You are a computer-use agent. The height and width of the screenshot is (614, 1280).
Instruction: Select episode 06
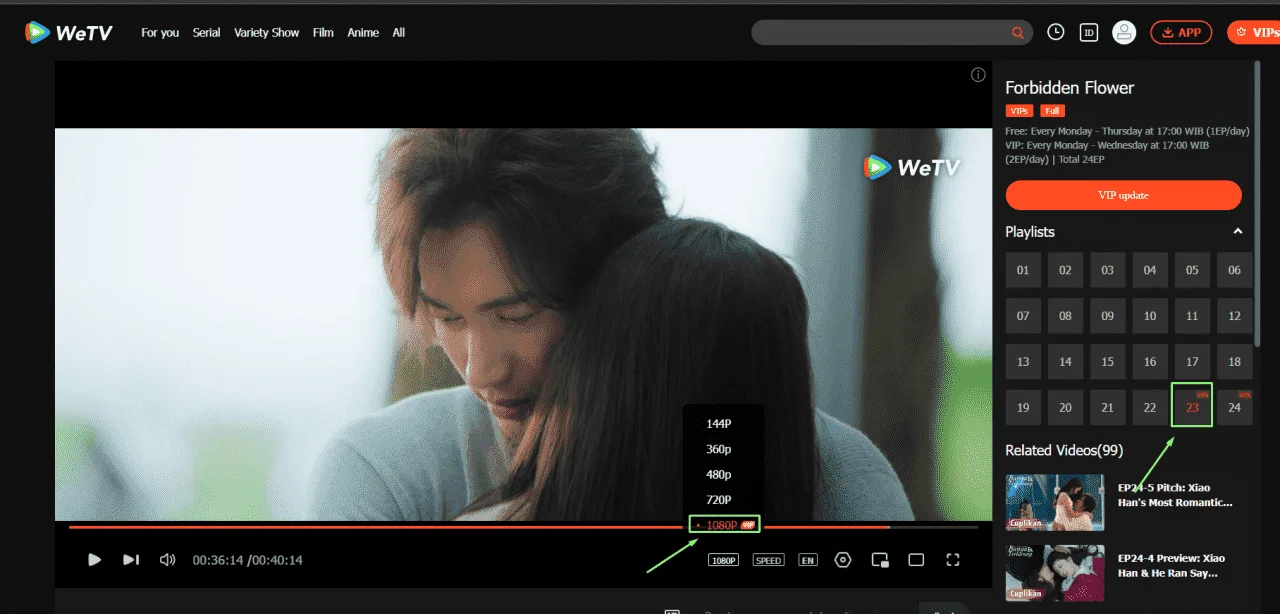pyautogui.click(x=1234, y=270)
